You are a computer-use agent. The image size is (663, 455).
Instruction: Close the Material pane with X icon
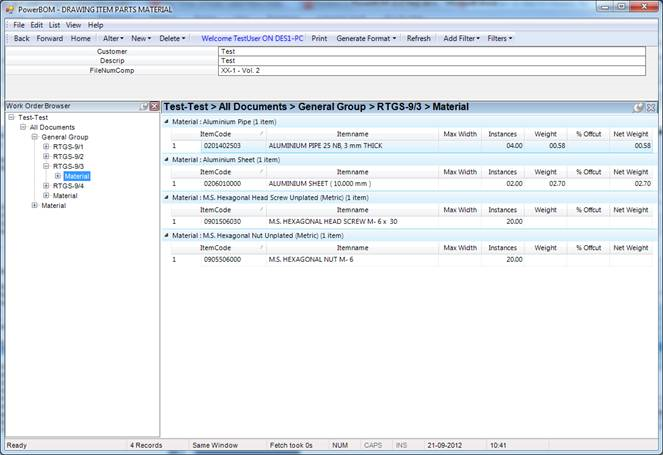coord(651,107)
